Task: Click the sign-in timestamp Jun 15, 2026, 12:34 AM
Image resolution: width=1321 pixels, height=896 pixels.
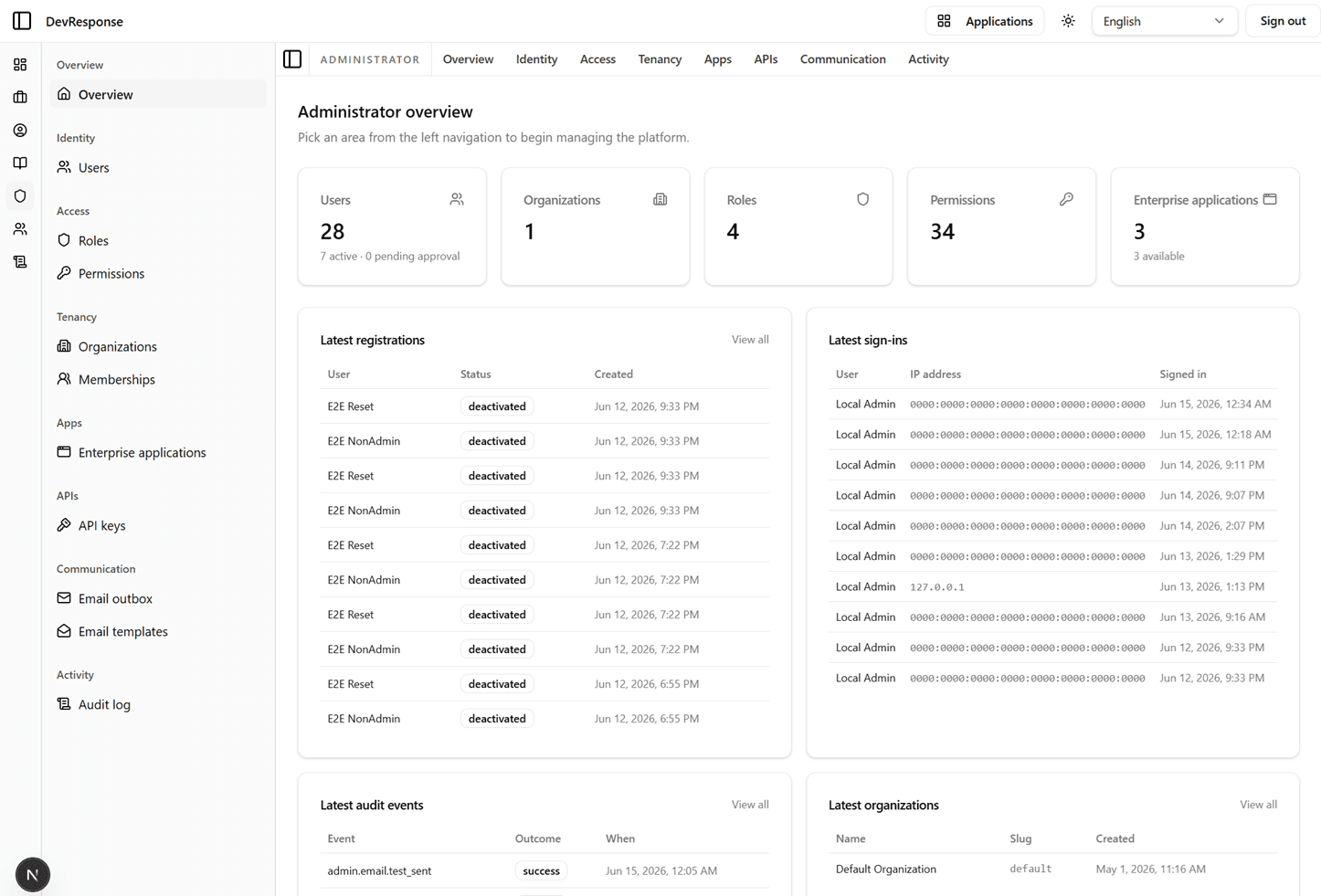Action: coord(1215,404)
